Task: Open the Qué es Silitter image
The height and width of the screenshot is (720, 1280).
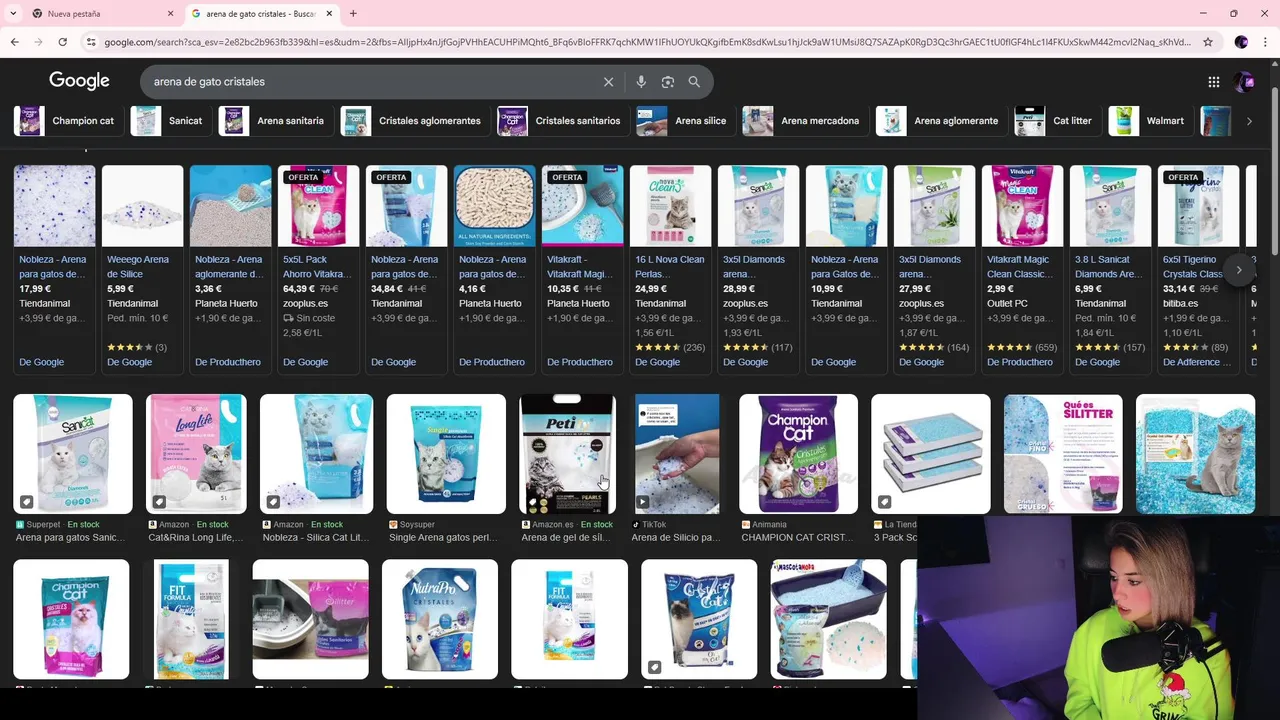Action: 1063,454
